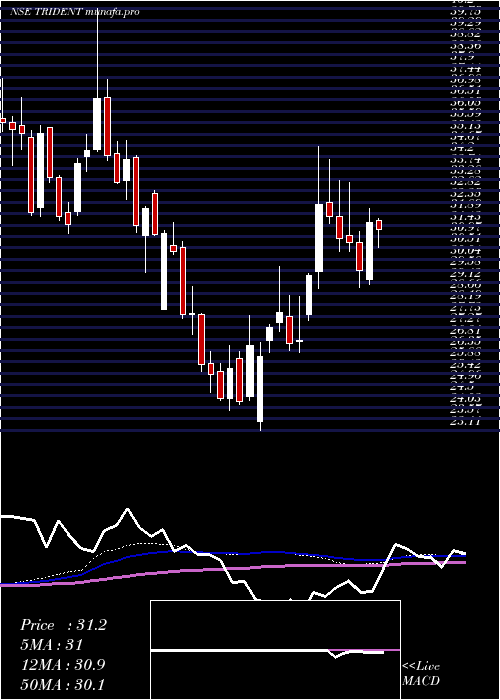Click the 25.42 price axis label
This screenshot has width=500, height=700.
coord(465,364)
